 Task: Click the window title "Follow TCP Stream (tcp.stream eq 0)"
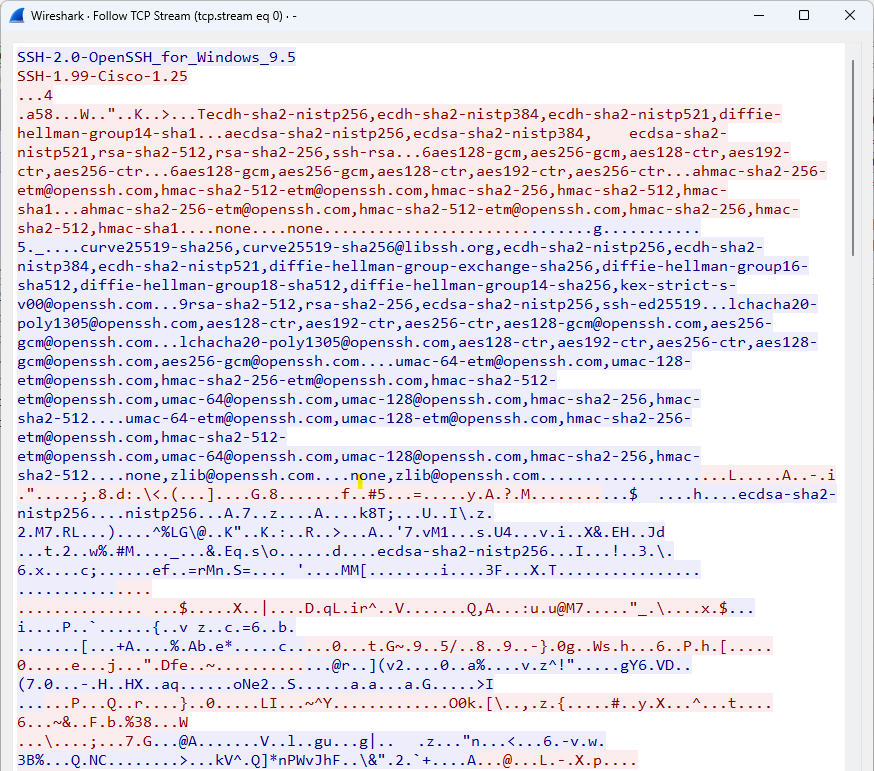pyautogui.click(x=188, y=16)
